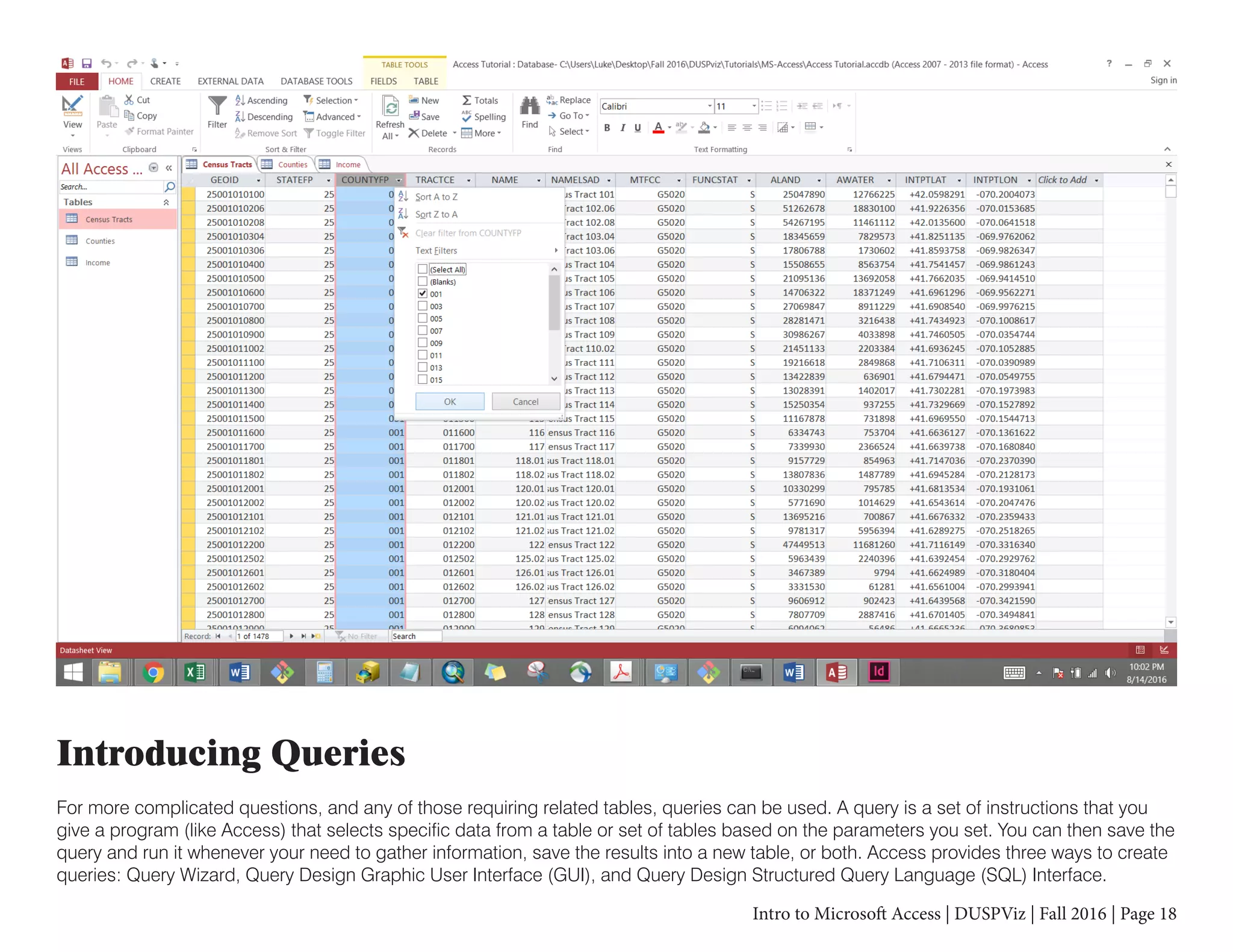Image resolution: width=1233 pixels, height=952 pixels.
Task: Check the 011 filter checkbox
Action: tap(423, 355)
